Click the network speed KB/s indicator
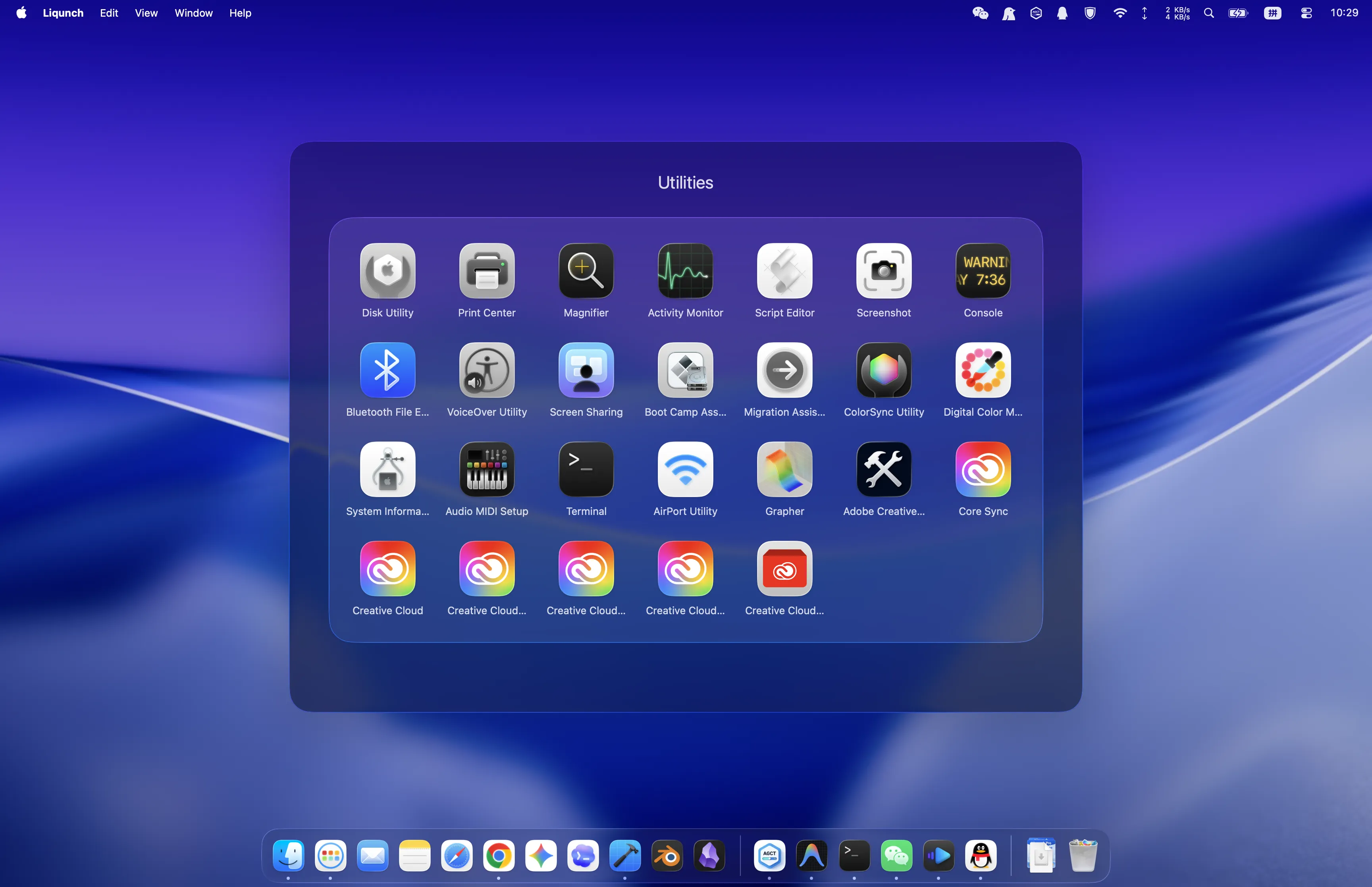 (x=1177, y=13)
